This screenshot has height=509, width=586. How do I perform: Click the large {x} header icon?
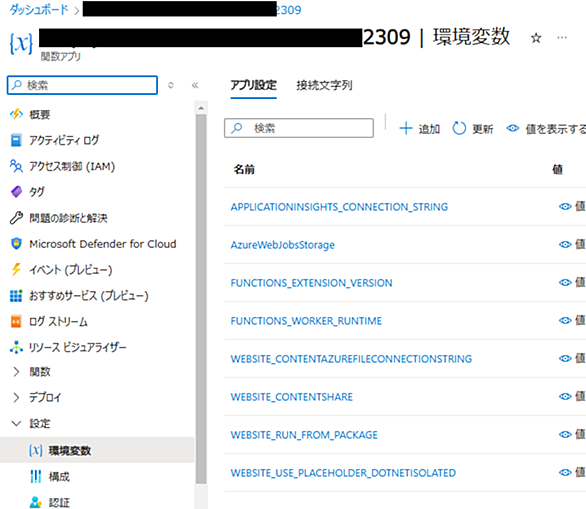point(21,43)
